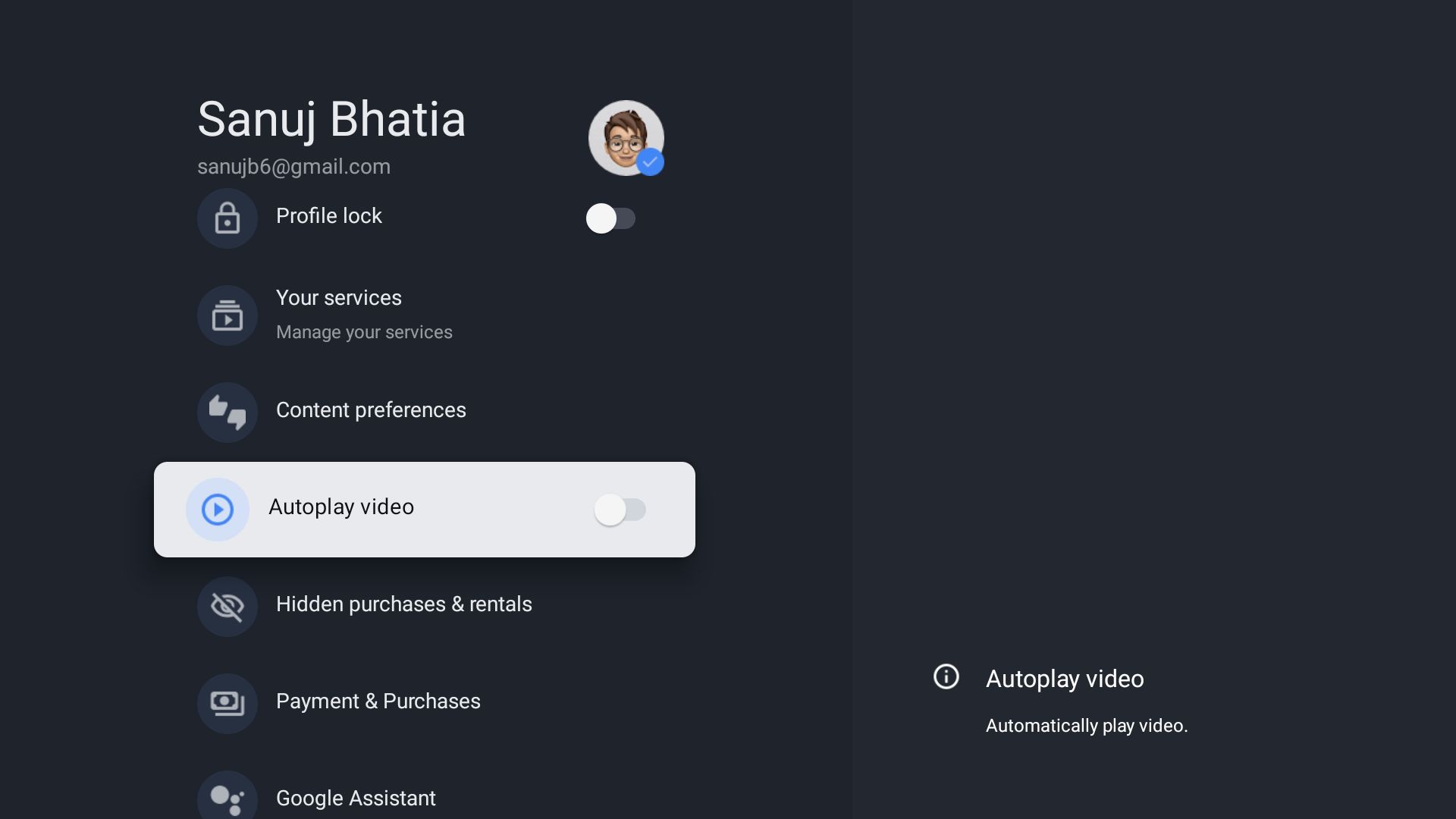Enable the Autoplay video switch
This screenshot has height=819, width=1456.
point(620,510)
